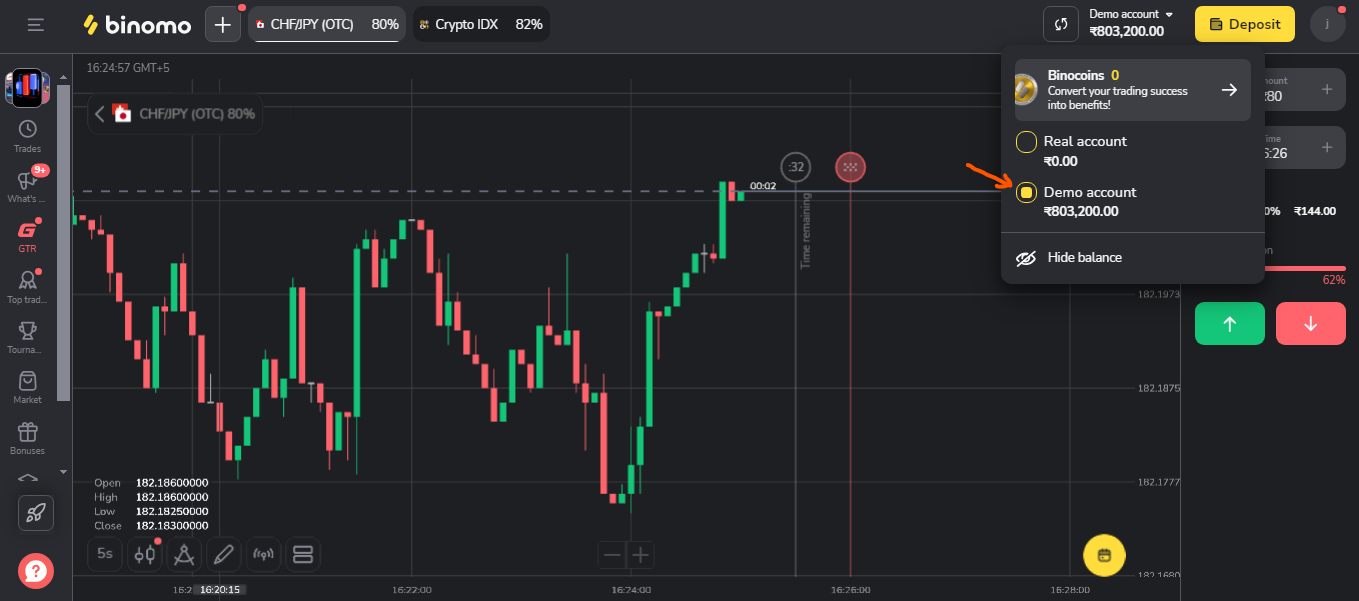Select the Real account radio button
The image size is (1359, 601).
[x=1026, y=142]
